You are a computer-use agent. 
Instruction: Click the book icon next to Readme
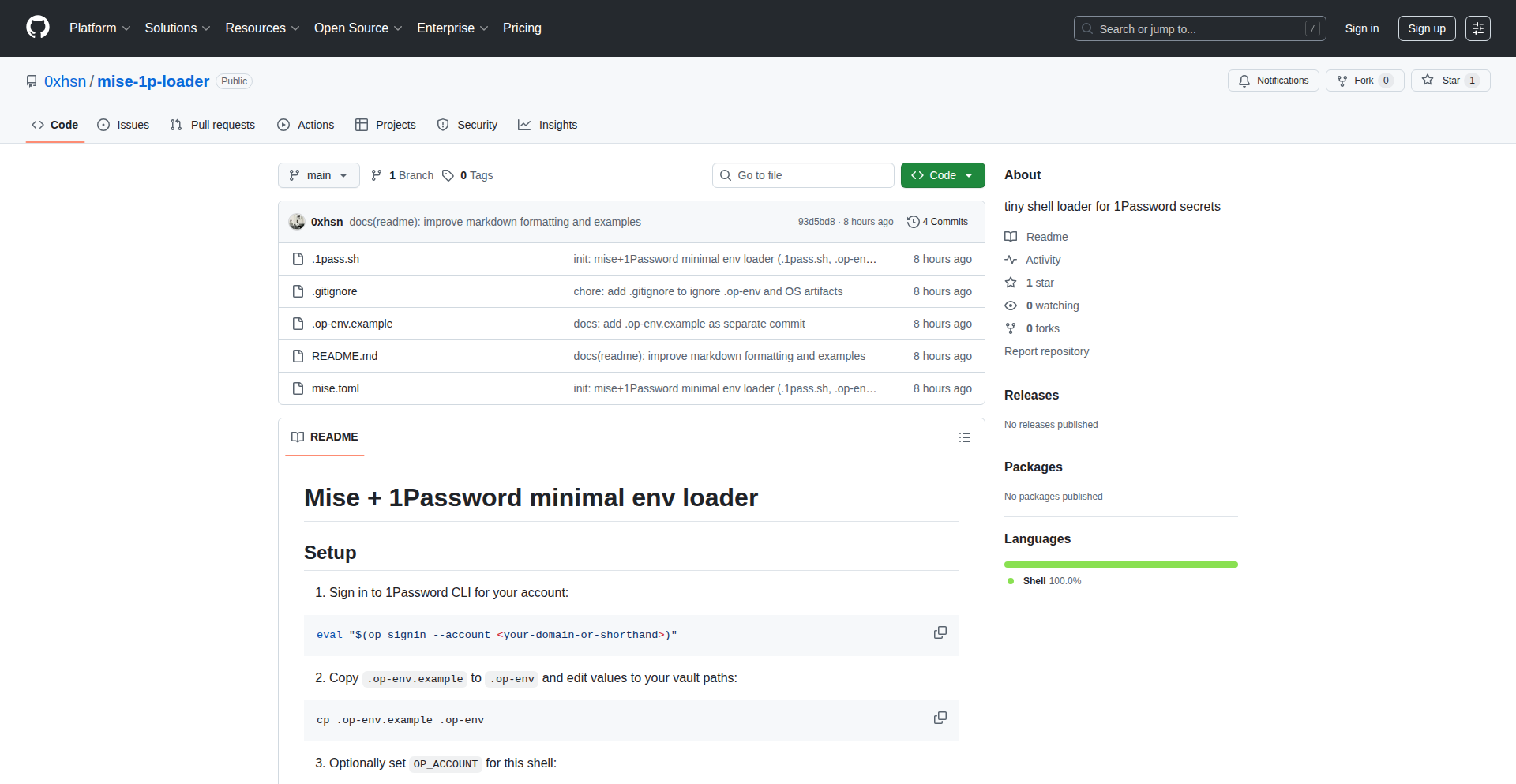[x=1011, y=237]
